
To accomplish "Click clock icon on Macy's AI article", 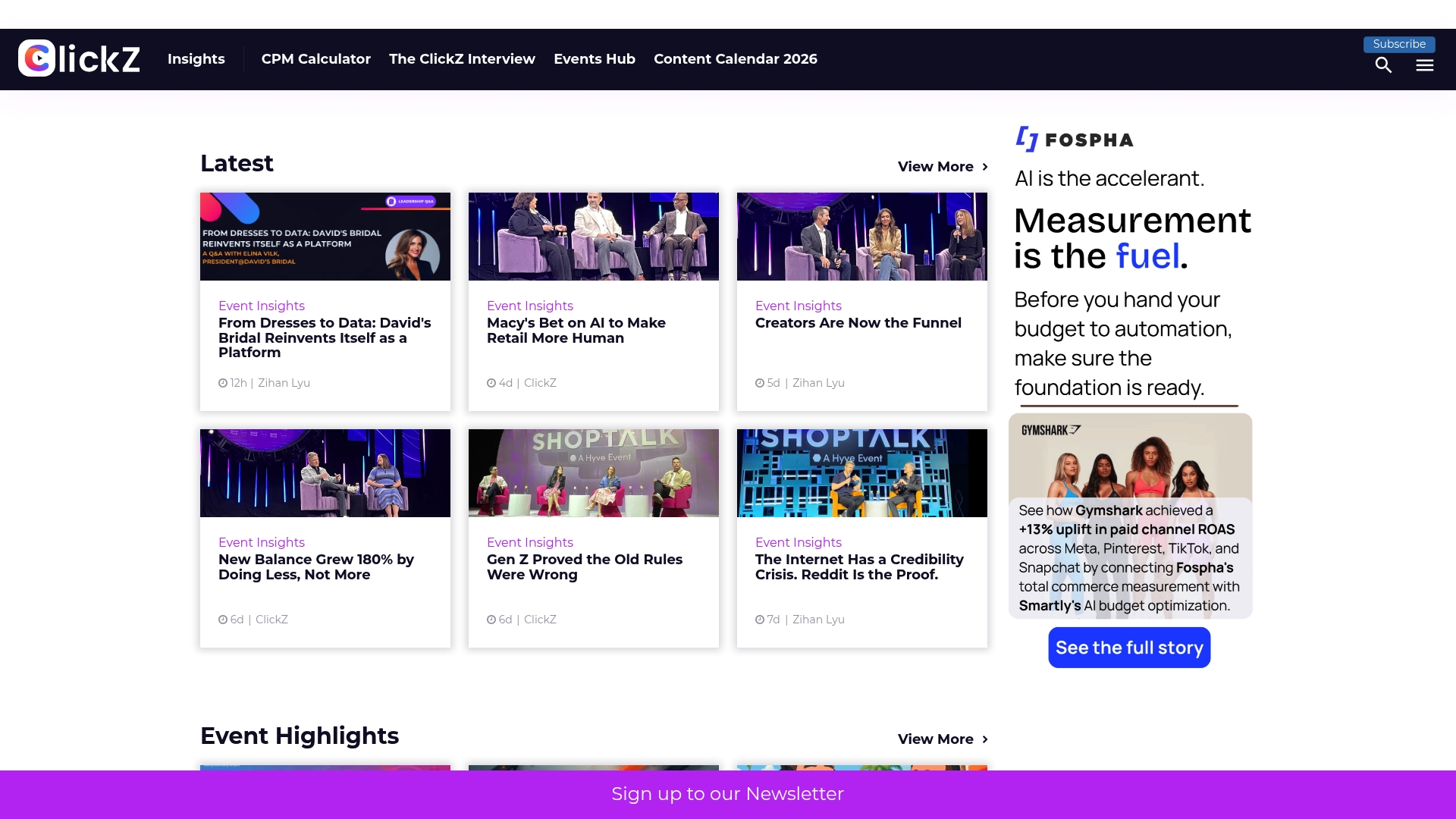I will coord(491,383).
